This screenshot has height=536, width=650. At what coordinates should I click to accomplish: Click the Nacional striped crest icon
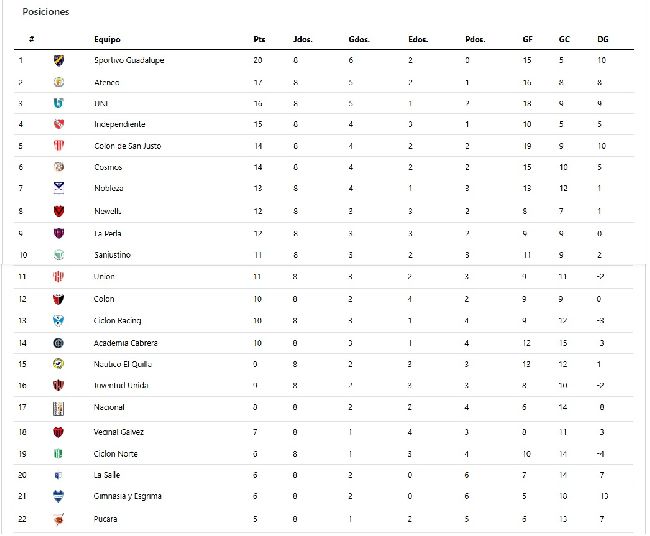pyautogui.click(x=58, y=408)
